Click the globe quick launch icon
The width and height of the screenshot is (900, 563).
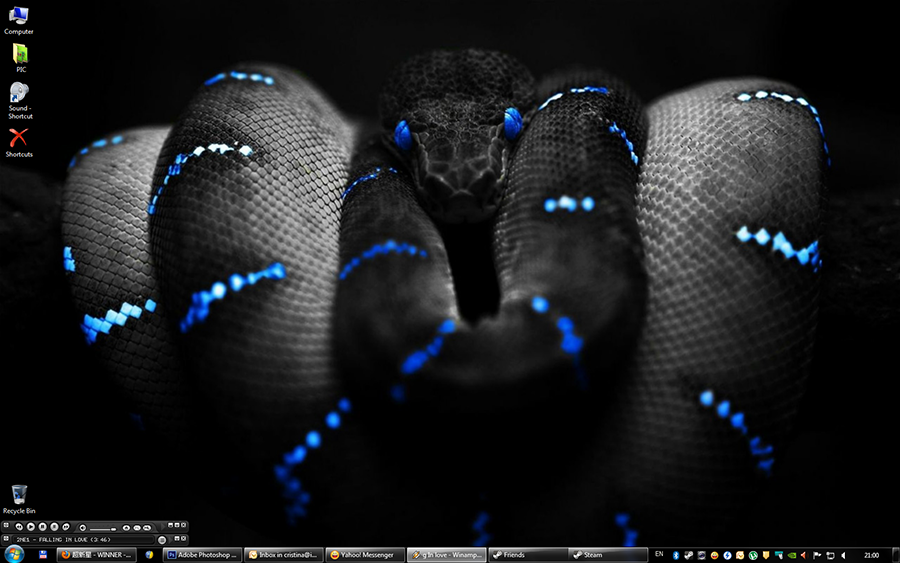point(149,554)
